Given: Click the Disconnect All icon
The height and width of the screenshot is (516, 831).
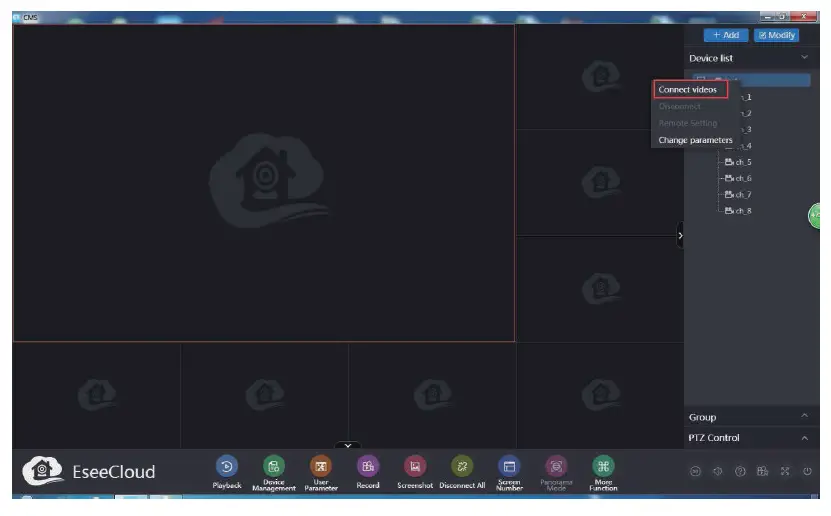Looking at the screenshot, I should pos(462,467).
